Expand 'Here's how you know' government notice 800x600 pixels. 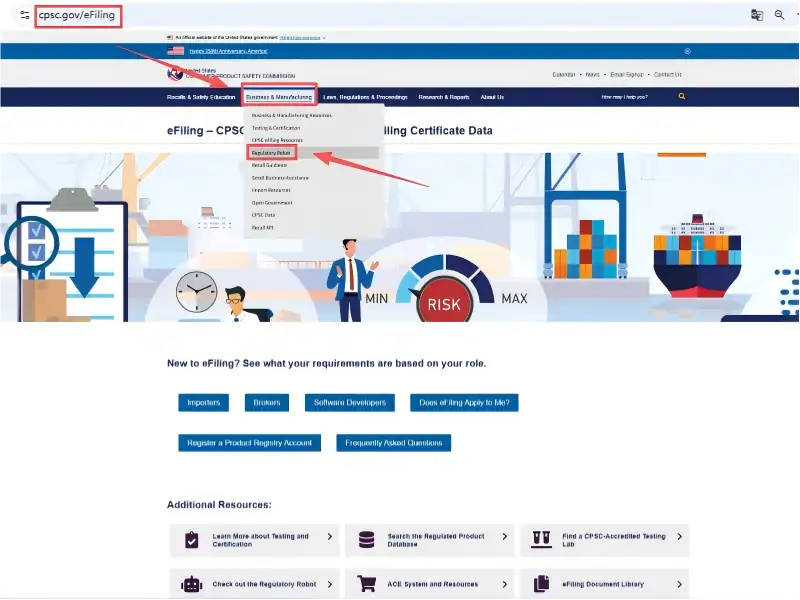pyautogui.click(x=302, y=38)
